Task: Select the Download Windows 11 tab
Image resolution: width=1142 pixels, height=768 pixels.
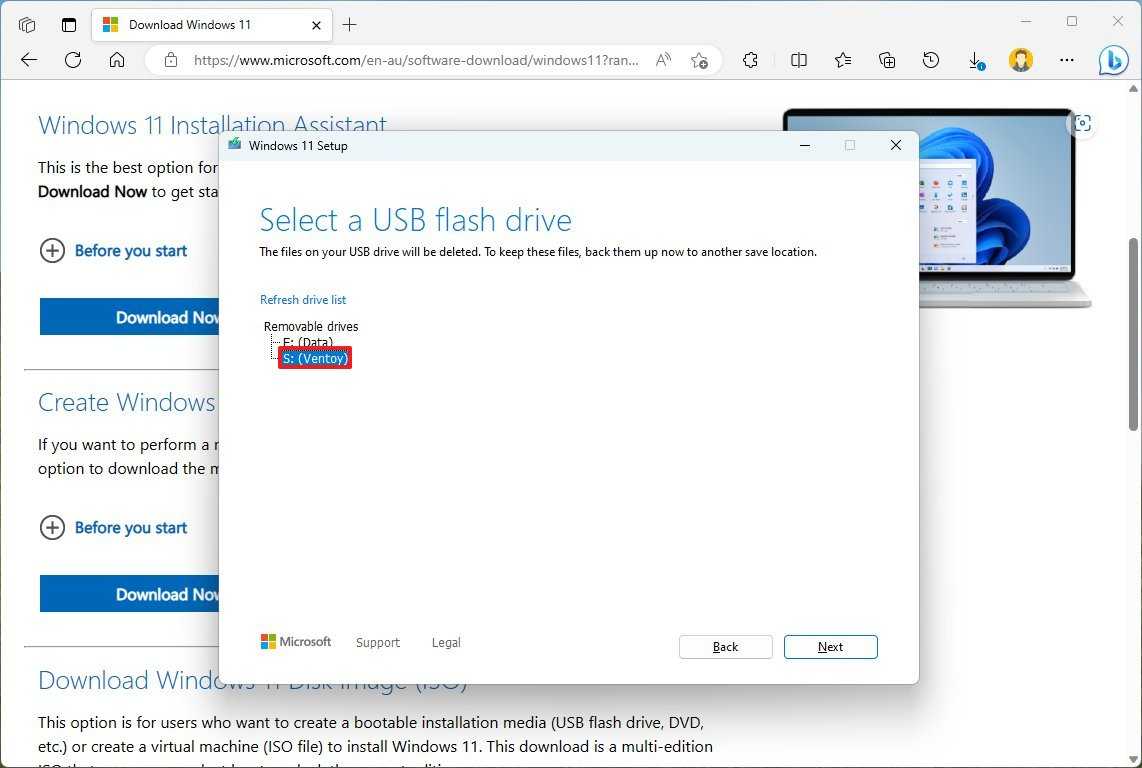Action: point(212,25)
